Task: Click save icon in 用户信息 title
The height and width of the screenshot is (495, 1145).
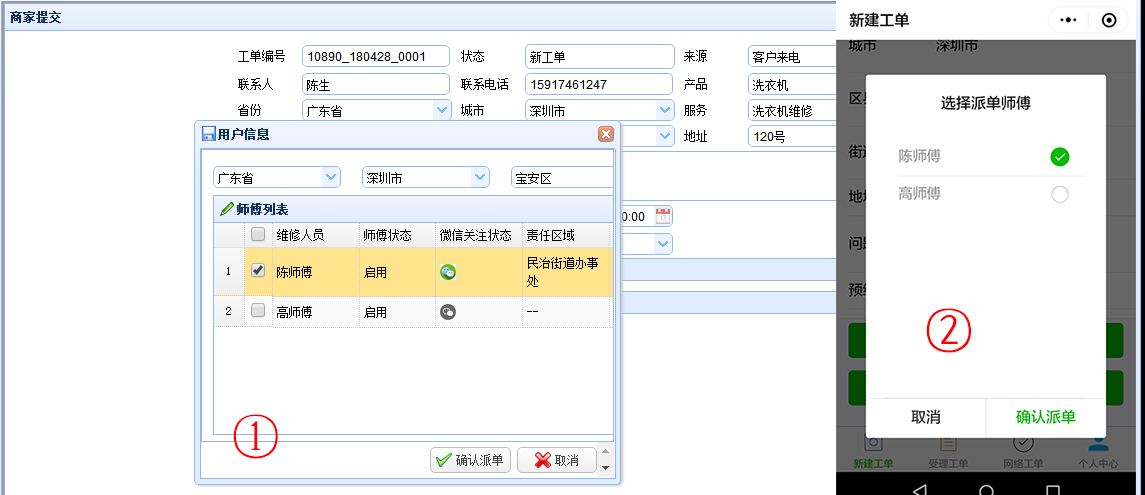Action: point(209,134)
